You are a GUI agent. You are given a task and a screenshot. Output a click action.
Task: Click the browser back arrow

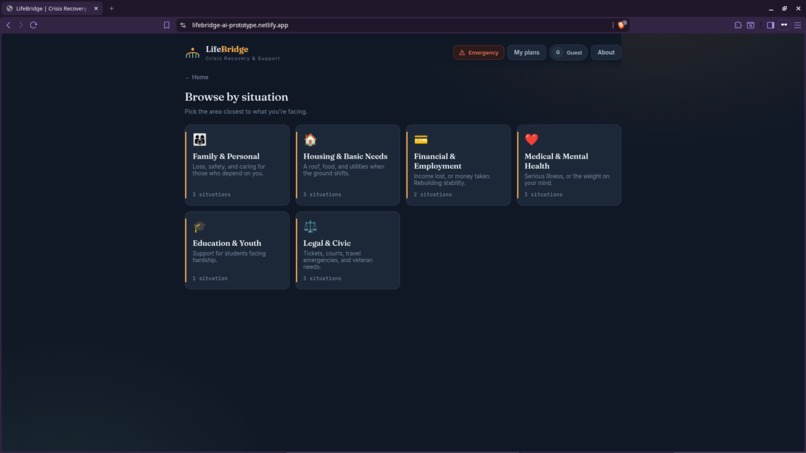click(8, 25)
